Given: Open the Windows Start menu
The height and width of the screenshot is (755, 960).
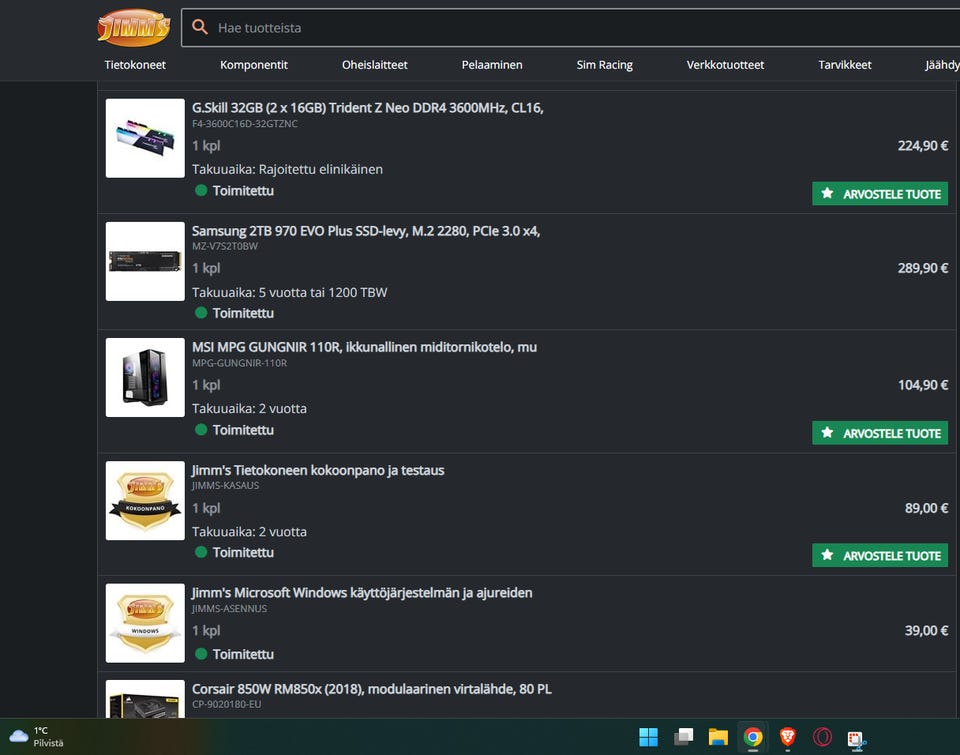Looking at the screenshot, I should tap(648, 737).
